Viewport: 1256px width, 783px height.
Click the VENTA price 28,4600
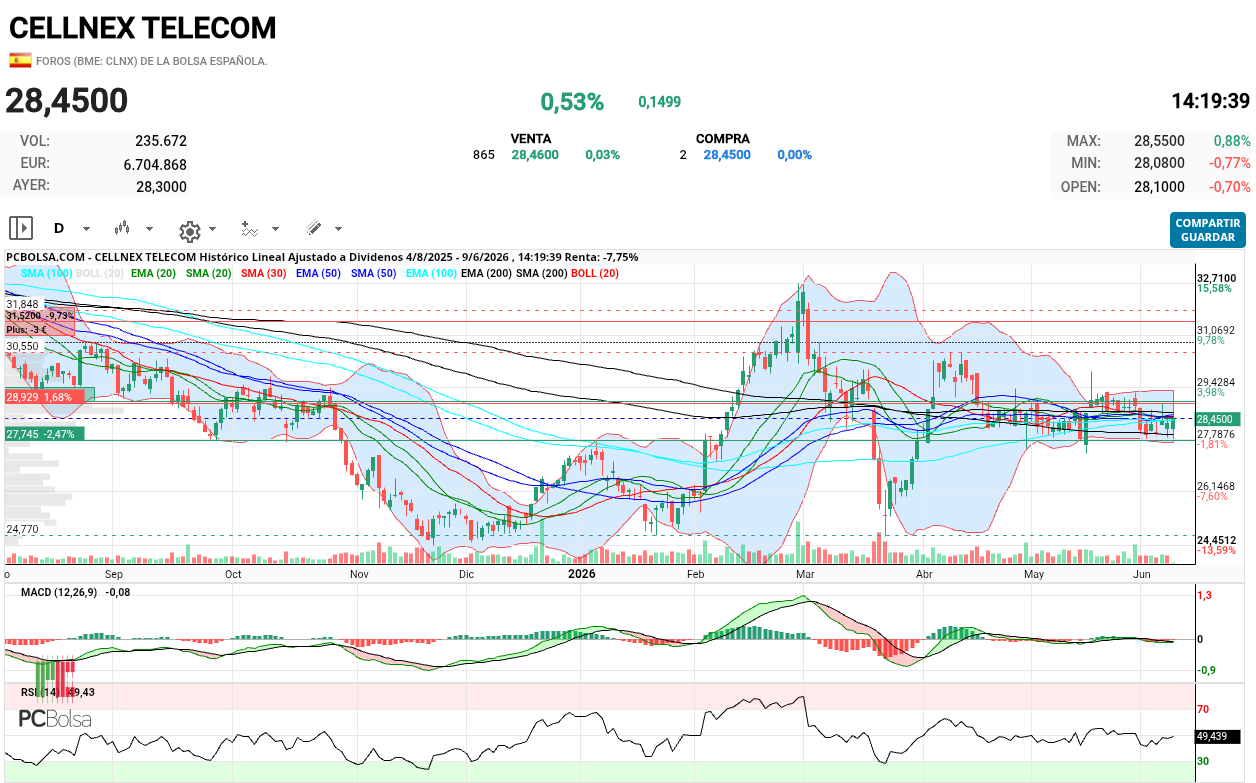point(535,155)
